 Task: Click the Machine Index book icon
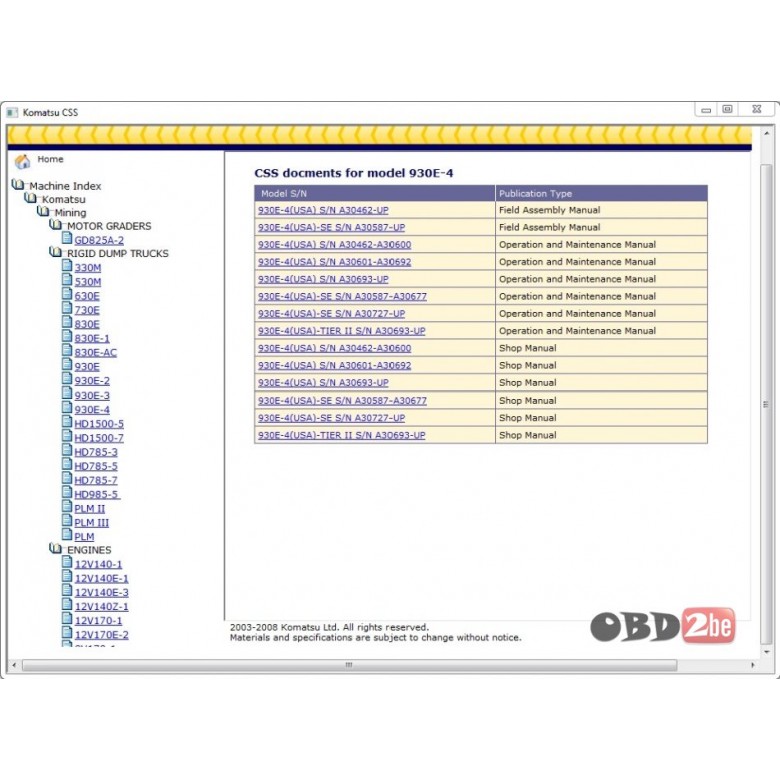[x=18, y=185]
